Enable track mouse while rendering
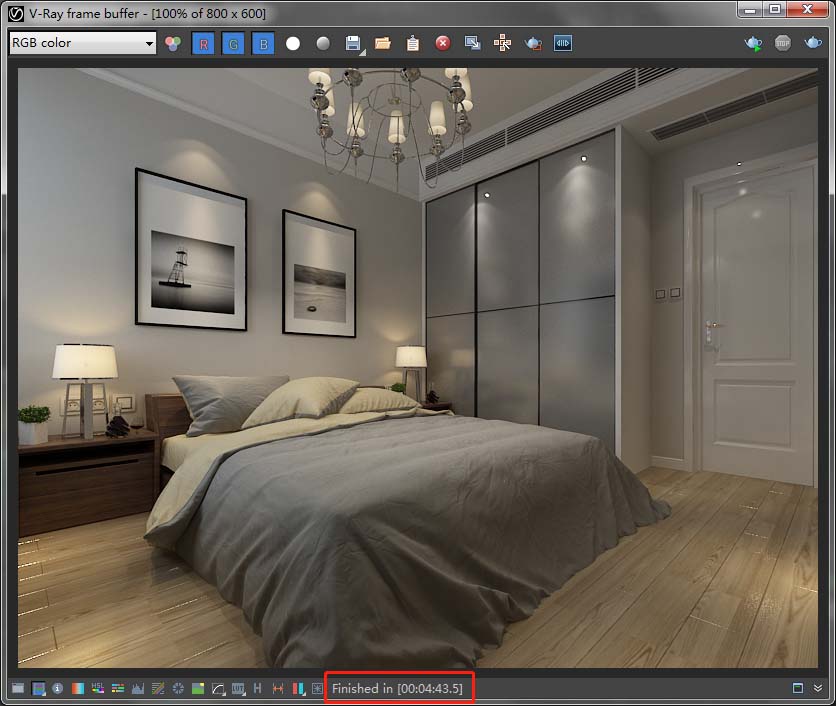This screenshot has width=836, height=706. pos(502,43)
